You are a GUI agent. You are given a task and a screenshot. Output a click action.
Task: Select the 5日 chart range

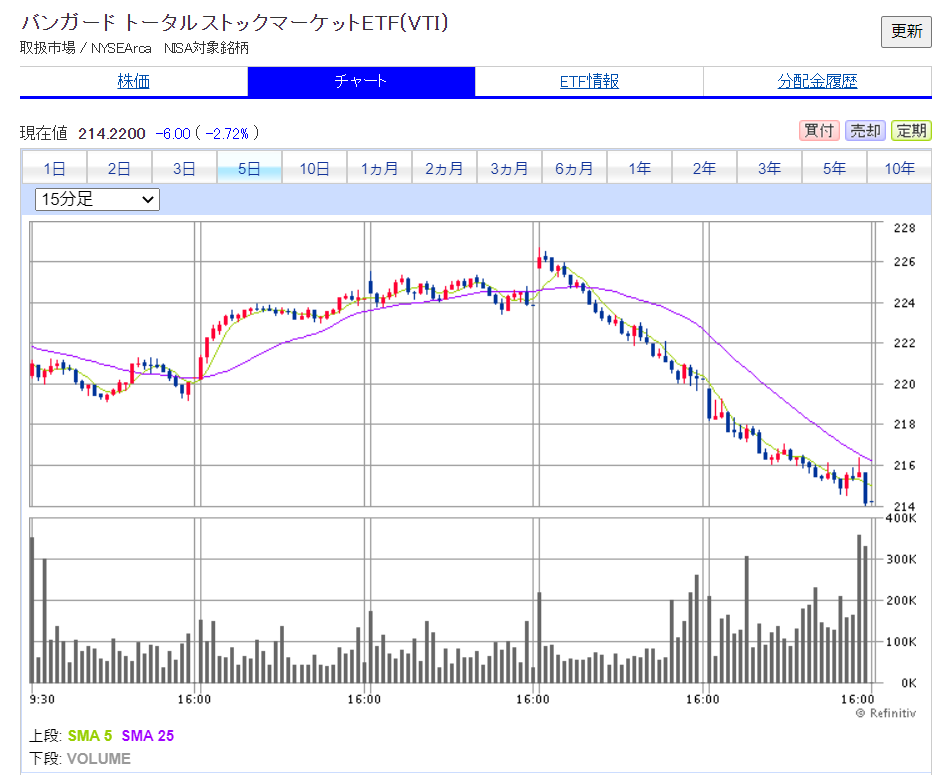click(x=249, y=168)
